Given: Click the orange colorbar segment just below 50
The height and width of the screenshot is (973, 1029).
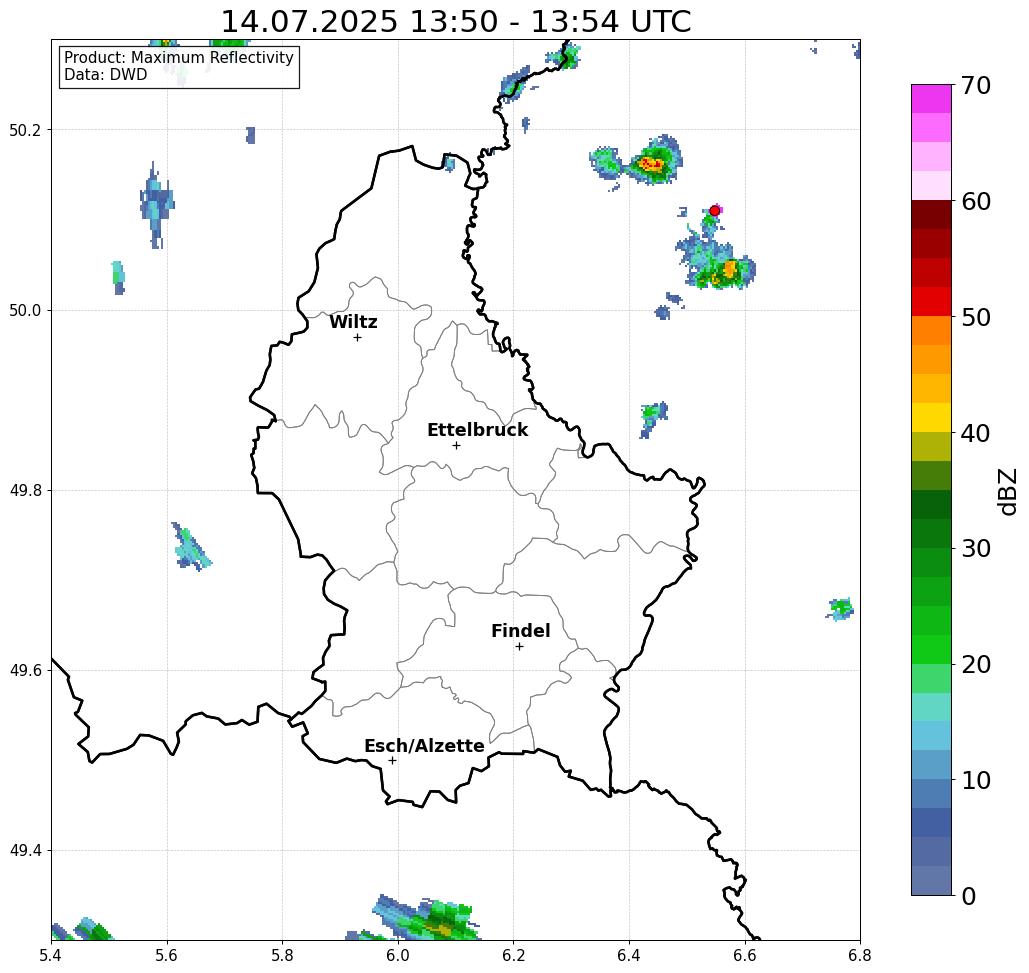Looking at the screenshot, I should point(931,331).
